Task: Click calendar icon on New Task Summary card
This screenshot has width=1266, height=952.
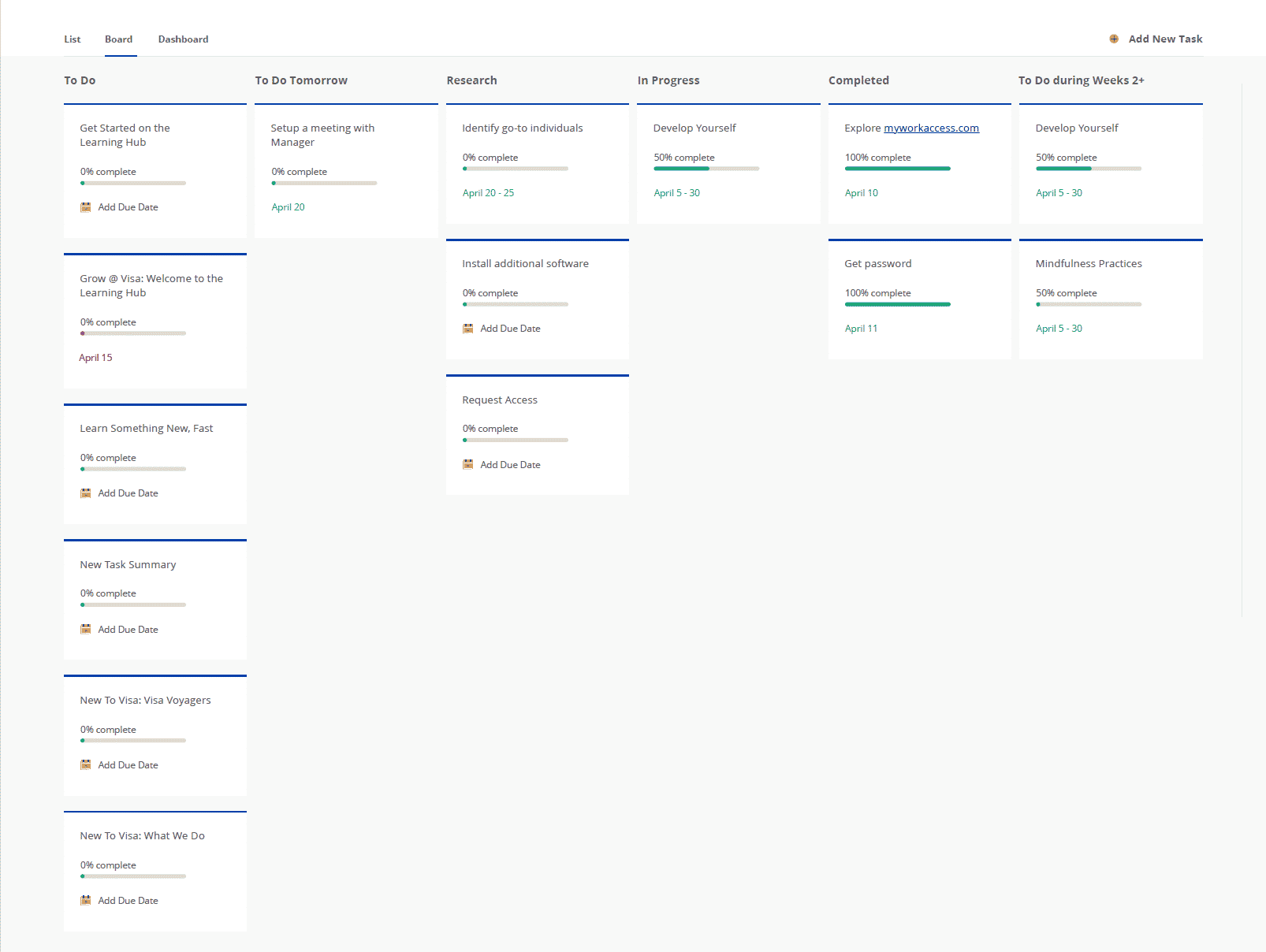Action: 86,630
